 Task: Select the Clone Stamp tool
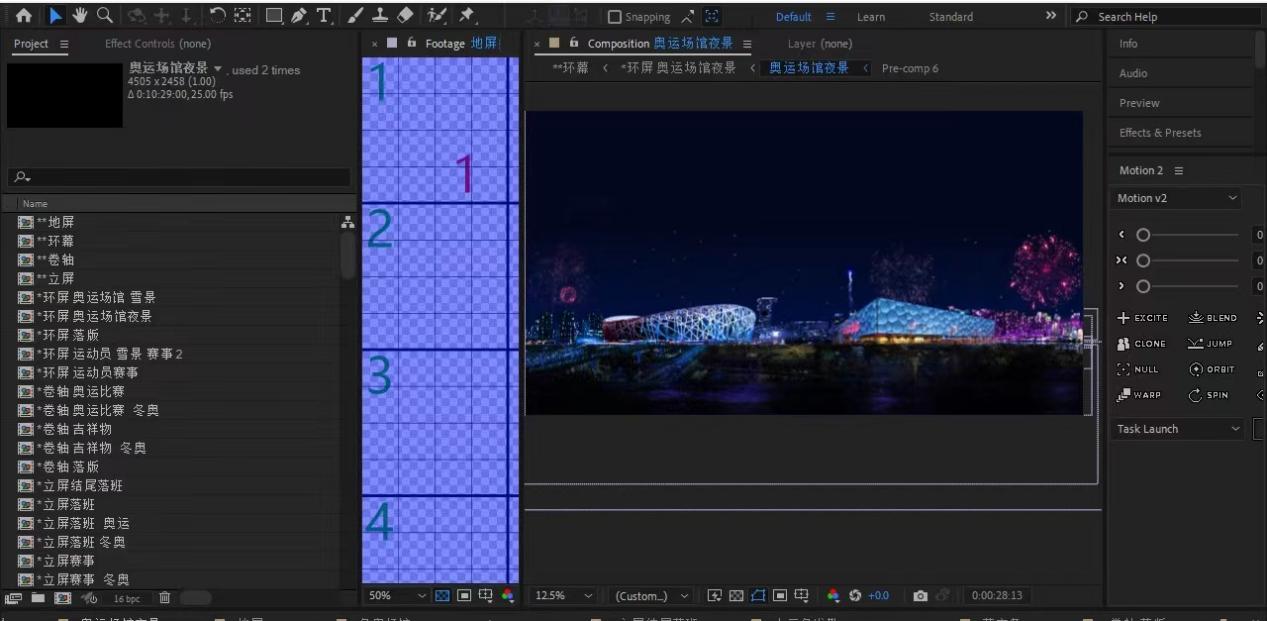[x=380, y=16]
